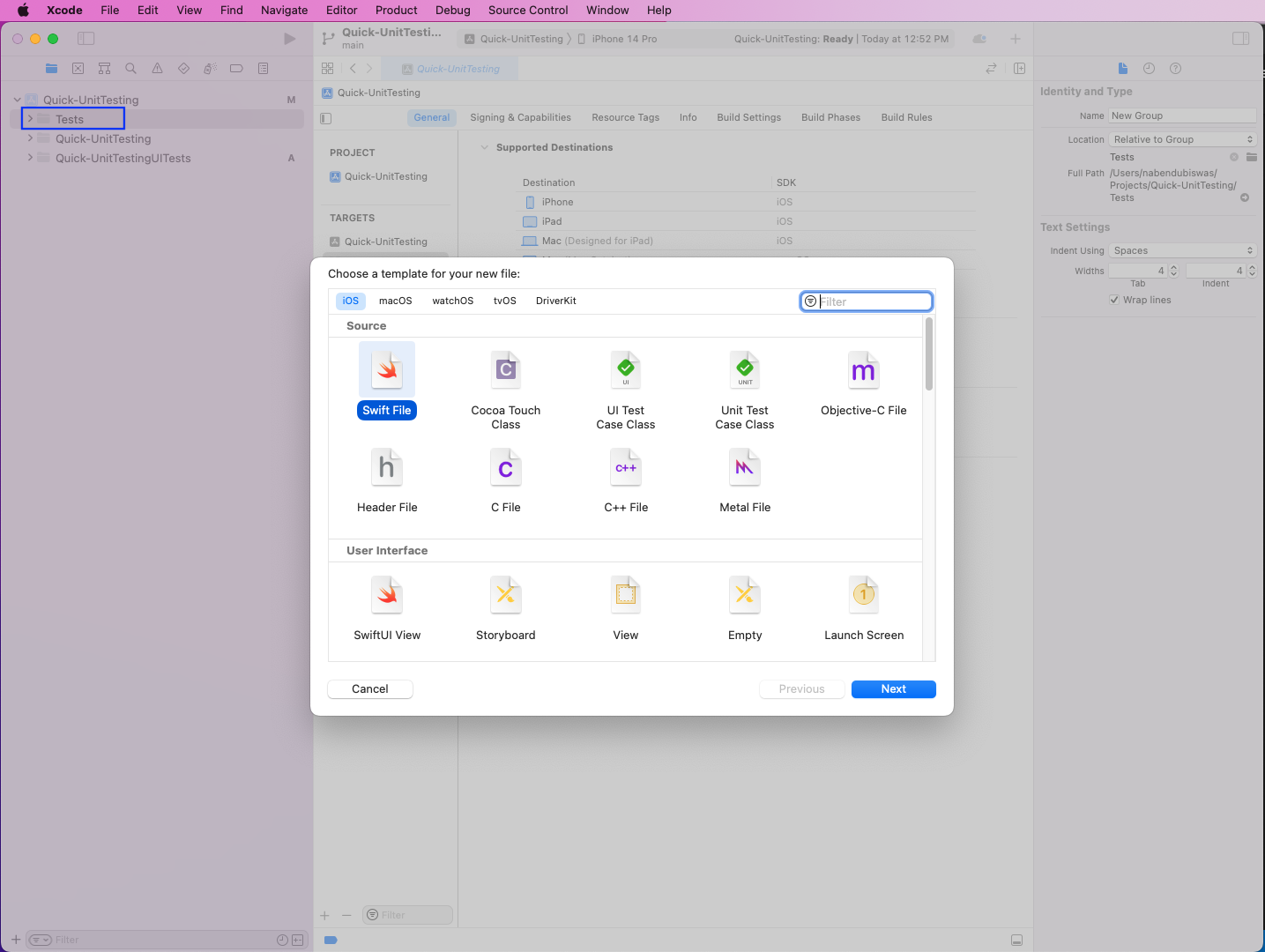
Task: Switch to the DriverKit template tab
Action: point(556,301)
